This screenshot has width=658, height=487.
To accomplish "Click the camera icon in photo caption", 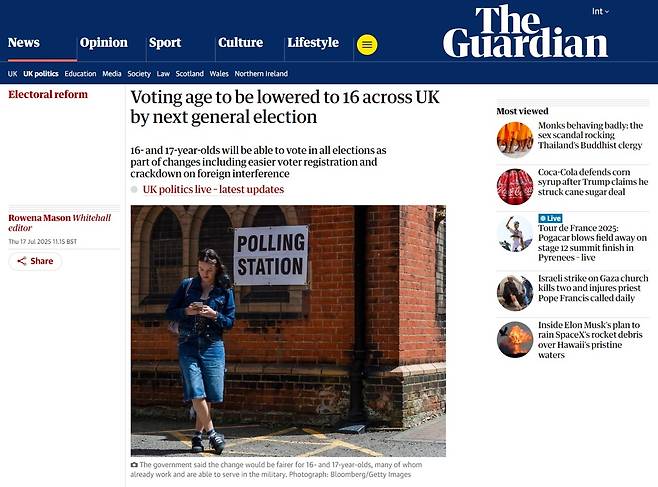I will tap(135, 465).
